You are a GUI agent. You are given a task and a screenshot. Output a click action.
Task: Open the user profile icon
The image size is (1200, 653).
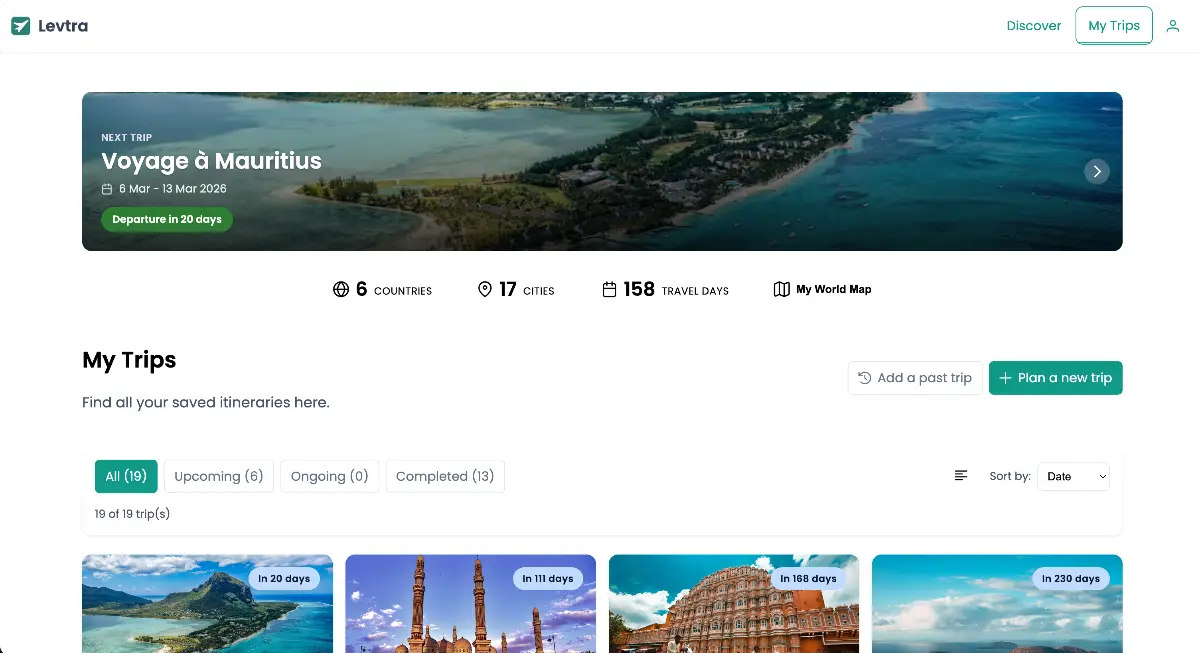[1173, 26]
